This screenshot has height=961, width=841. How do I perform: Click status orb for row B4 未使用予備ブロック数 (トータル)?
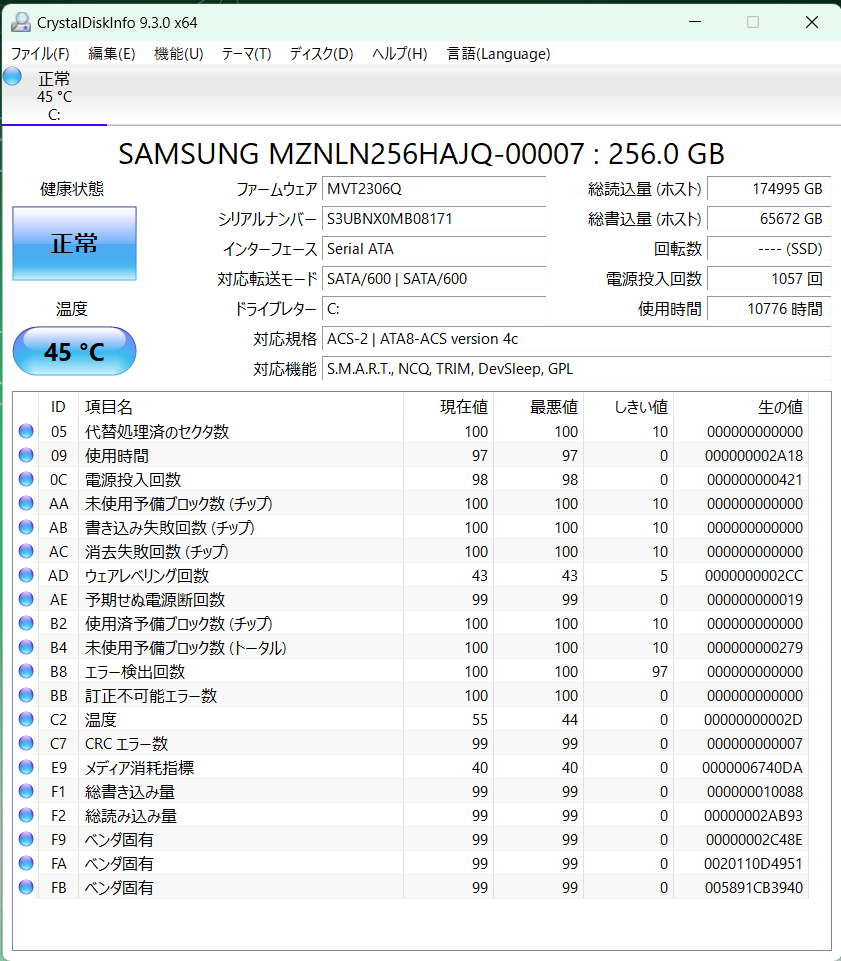[x=26, y=647]
